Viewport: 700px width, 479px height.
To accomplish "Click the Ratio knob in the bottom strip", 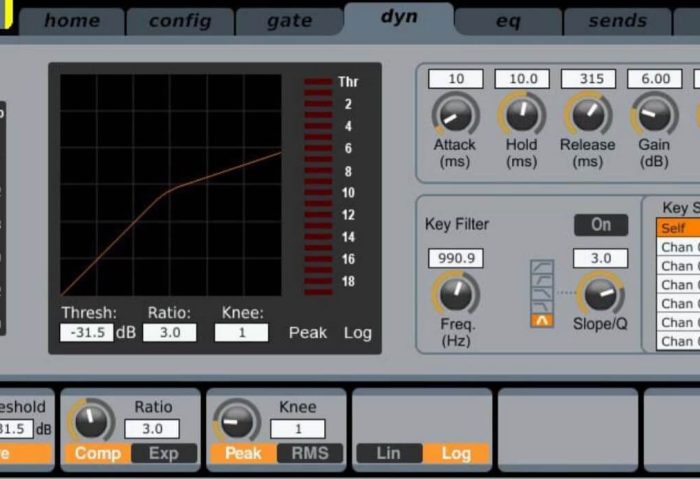I will coord(91,421).
